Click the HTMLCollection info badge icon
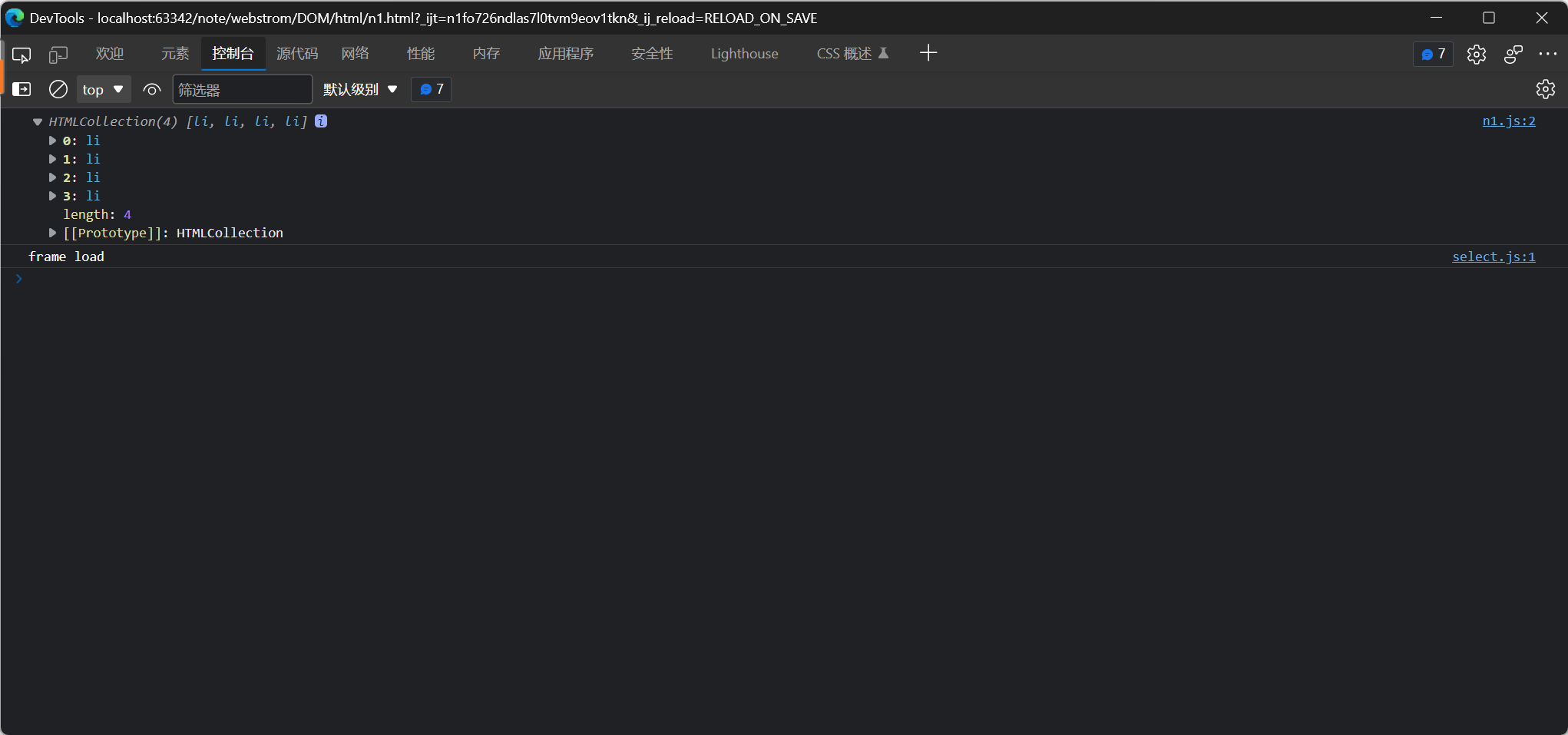 (x=321, y=121)
